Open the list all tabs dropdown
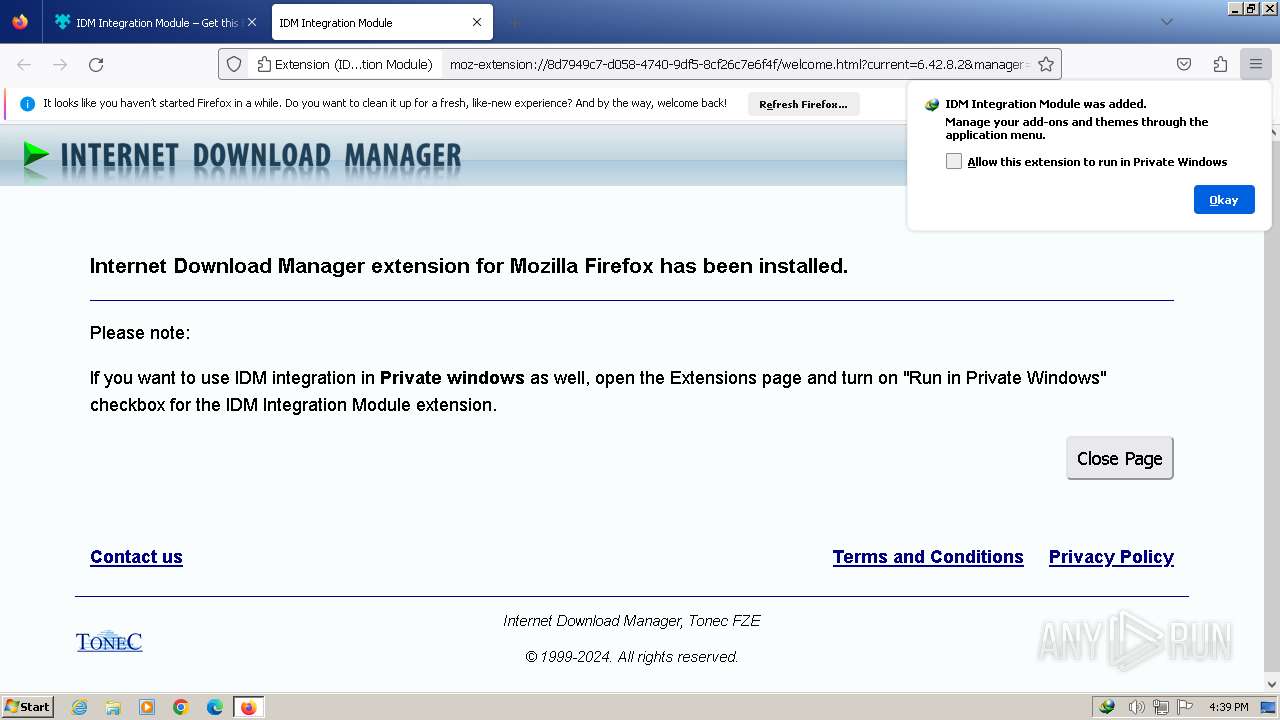The width and height of the screenshot is (1280, 720). click(1166, 22)
